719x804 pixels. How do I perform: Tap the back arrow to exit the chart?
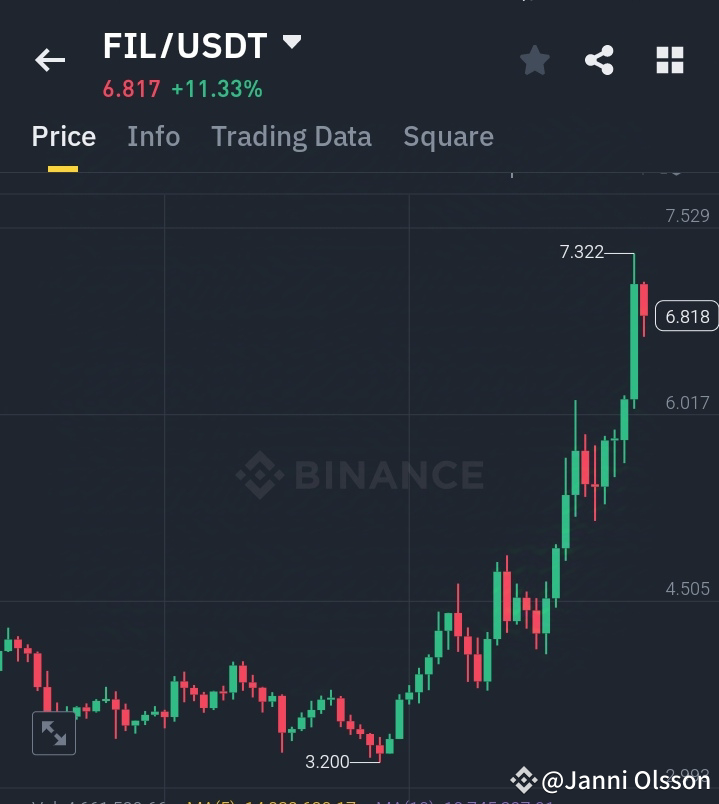[49, 60]
